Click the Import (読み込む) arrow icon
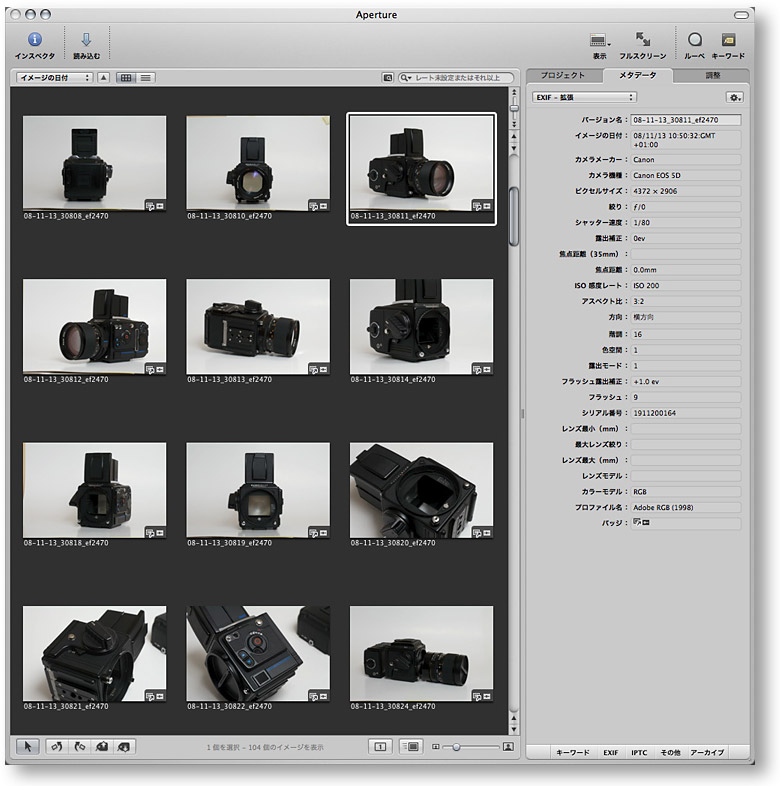The width and height of the screenshot is (780, 786). coord(86,40)
